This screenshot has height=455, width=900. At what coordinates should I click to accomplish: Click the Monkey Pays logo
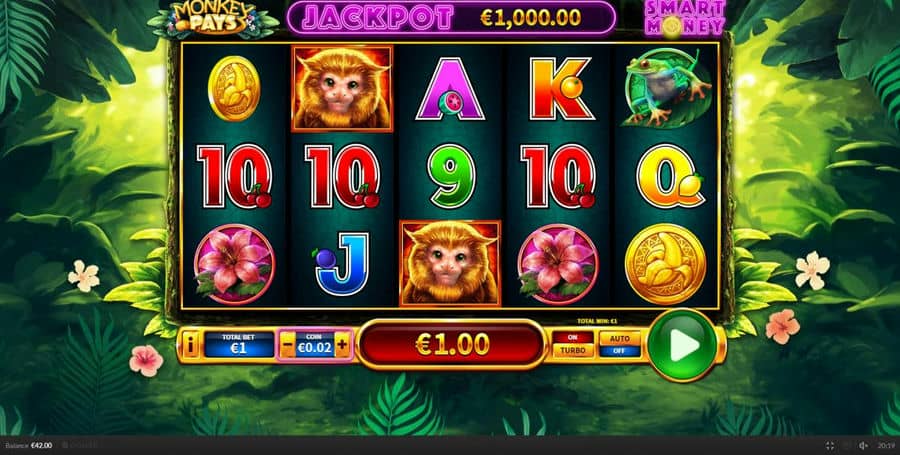(x=213, y=18)
